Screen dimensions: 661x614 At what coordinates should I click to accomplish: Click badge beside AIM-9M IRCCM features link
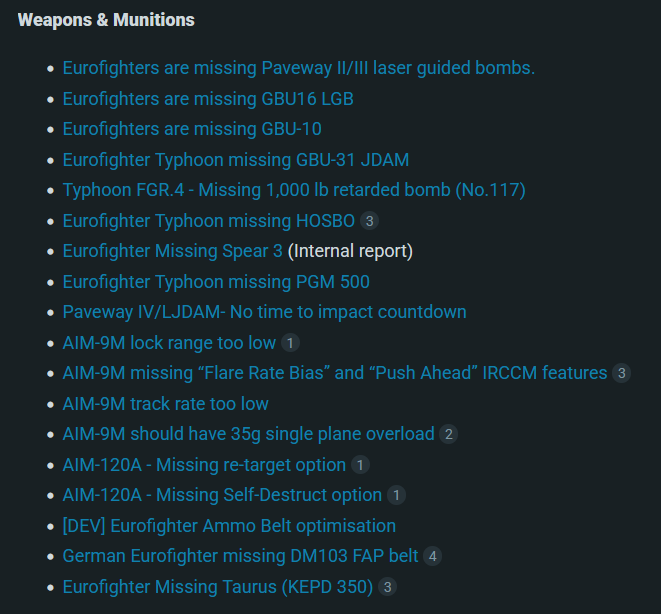coord(621,374)
